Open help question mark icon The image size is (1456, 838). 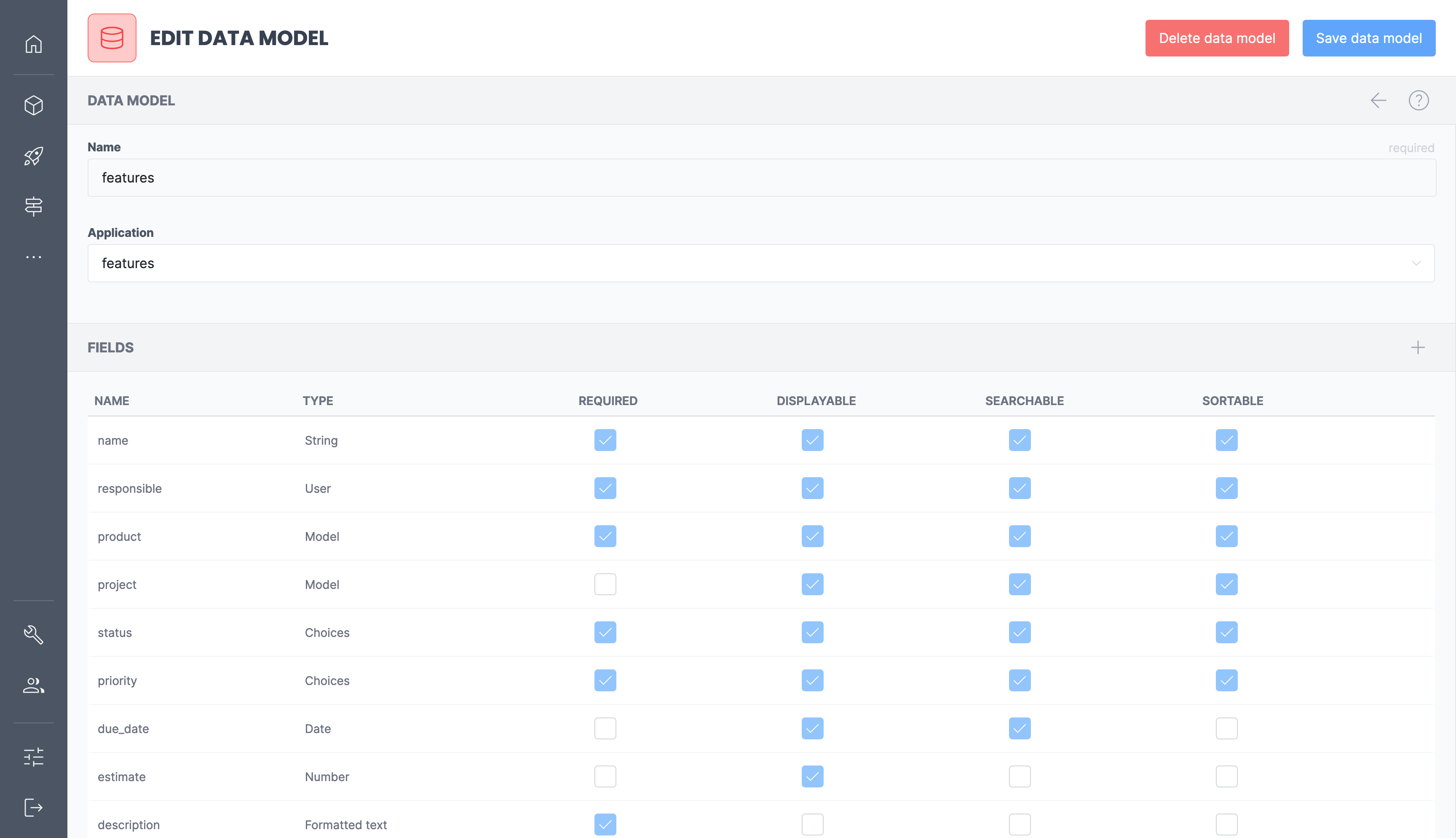(x=1418, y=101)
